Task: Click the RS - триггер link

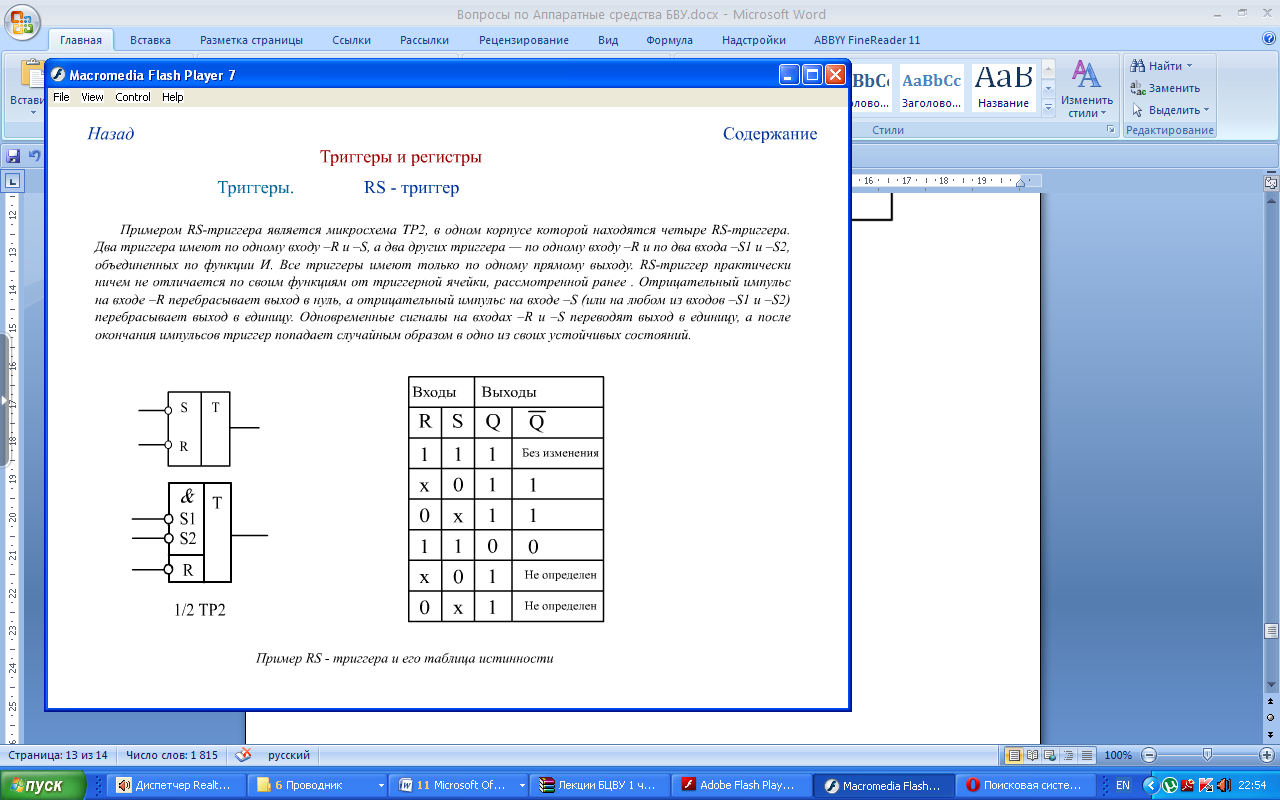Action: (412, 187)
